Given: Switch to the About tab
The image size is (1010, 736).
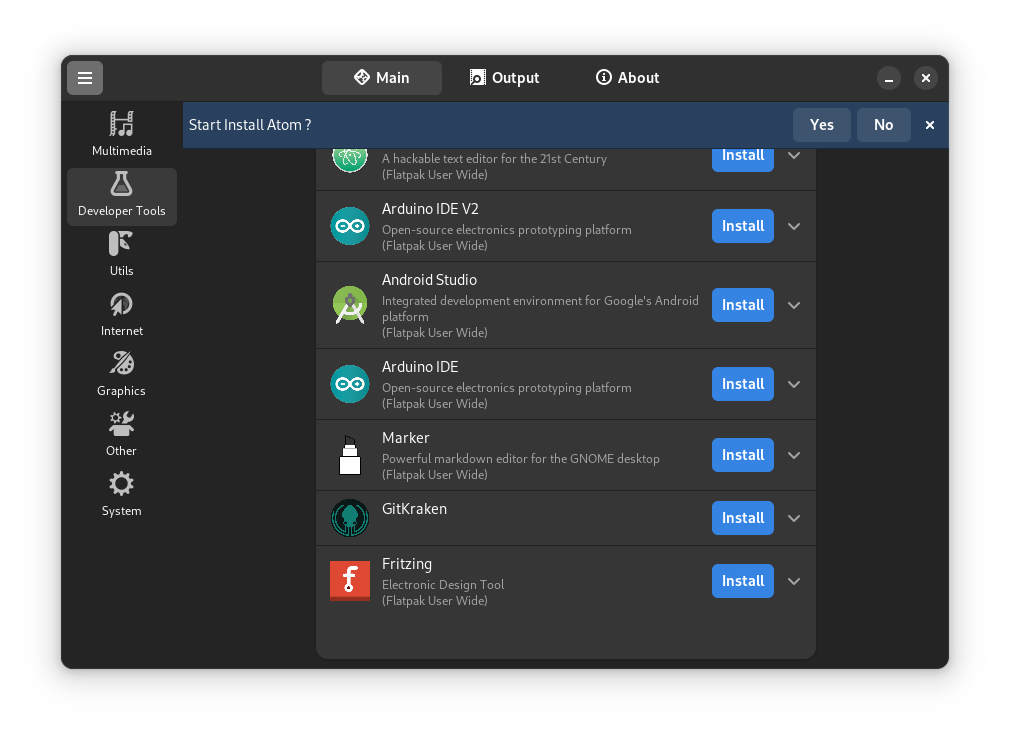Looking at the screenshot, I should pos(627,78).
